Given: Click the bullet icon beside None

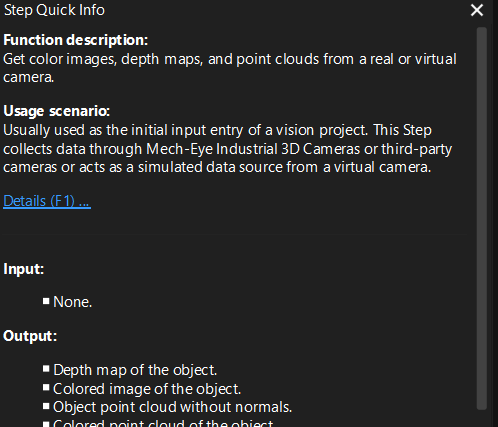Looking at the screenshot, I should (46, 301).
